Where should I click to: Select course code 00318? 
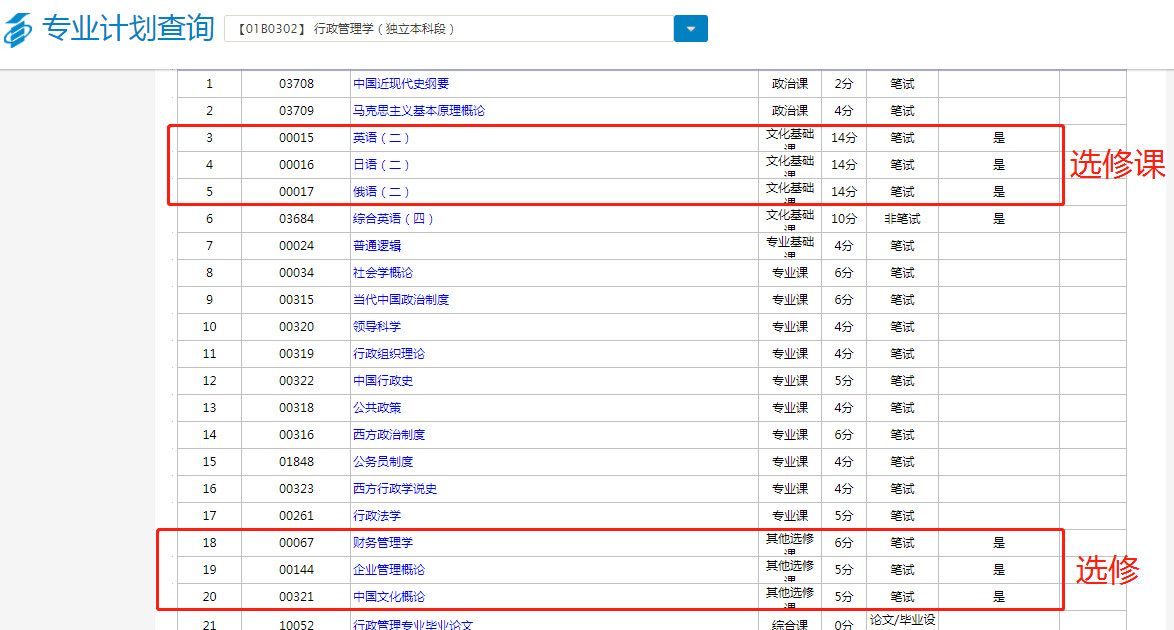296,408
